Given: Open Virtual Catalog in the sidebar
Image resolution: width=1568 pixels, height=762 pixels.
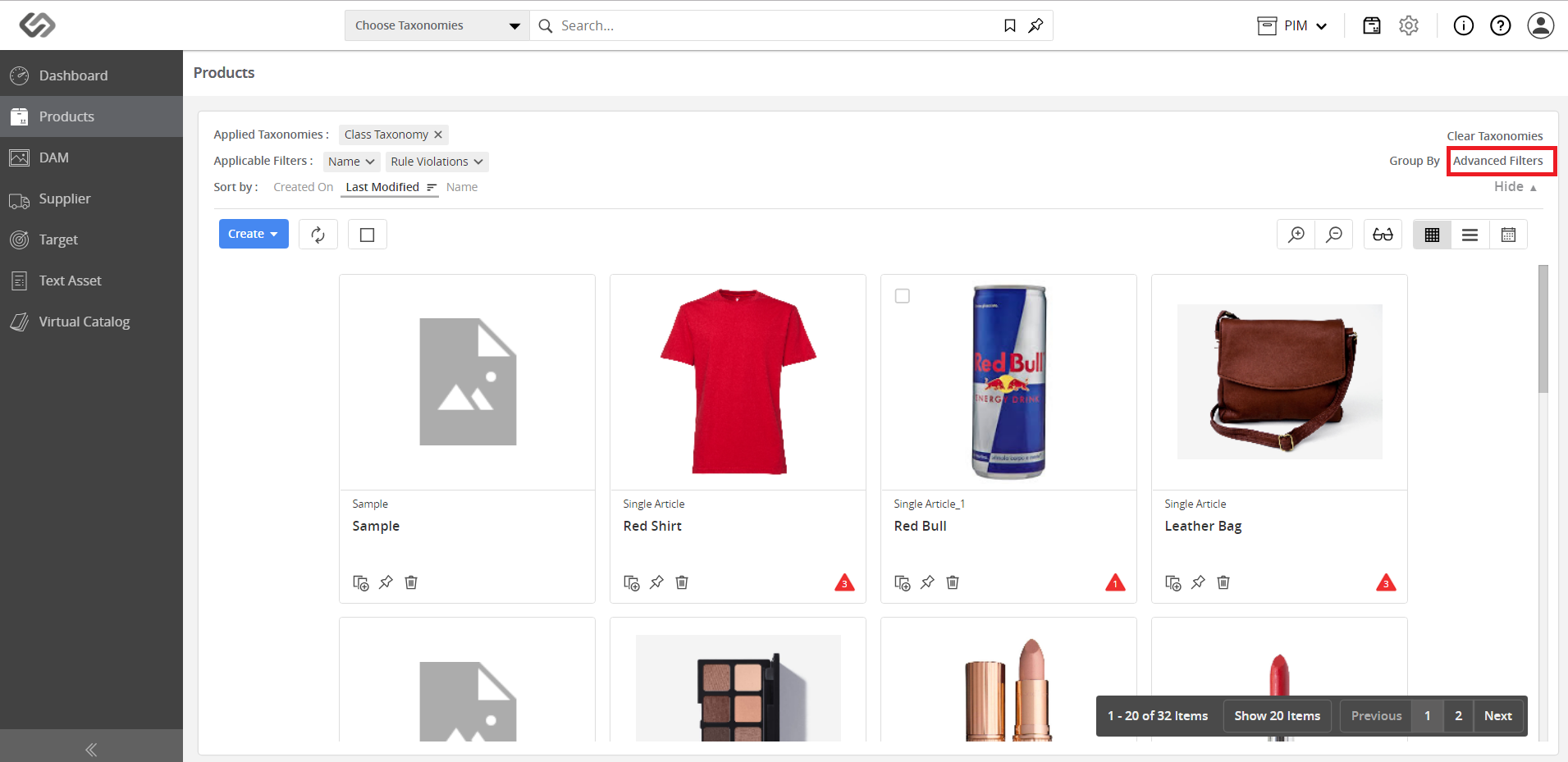Looking at the screenshot, I should point(91,322).
